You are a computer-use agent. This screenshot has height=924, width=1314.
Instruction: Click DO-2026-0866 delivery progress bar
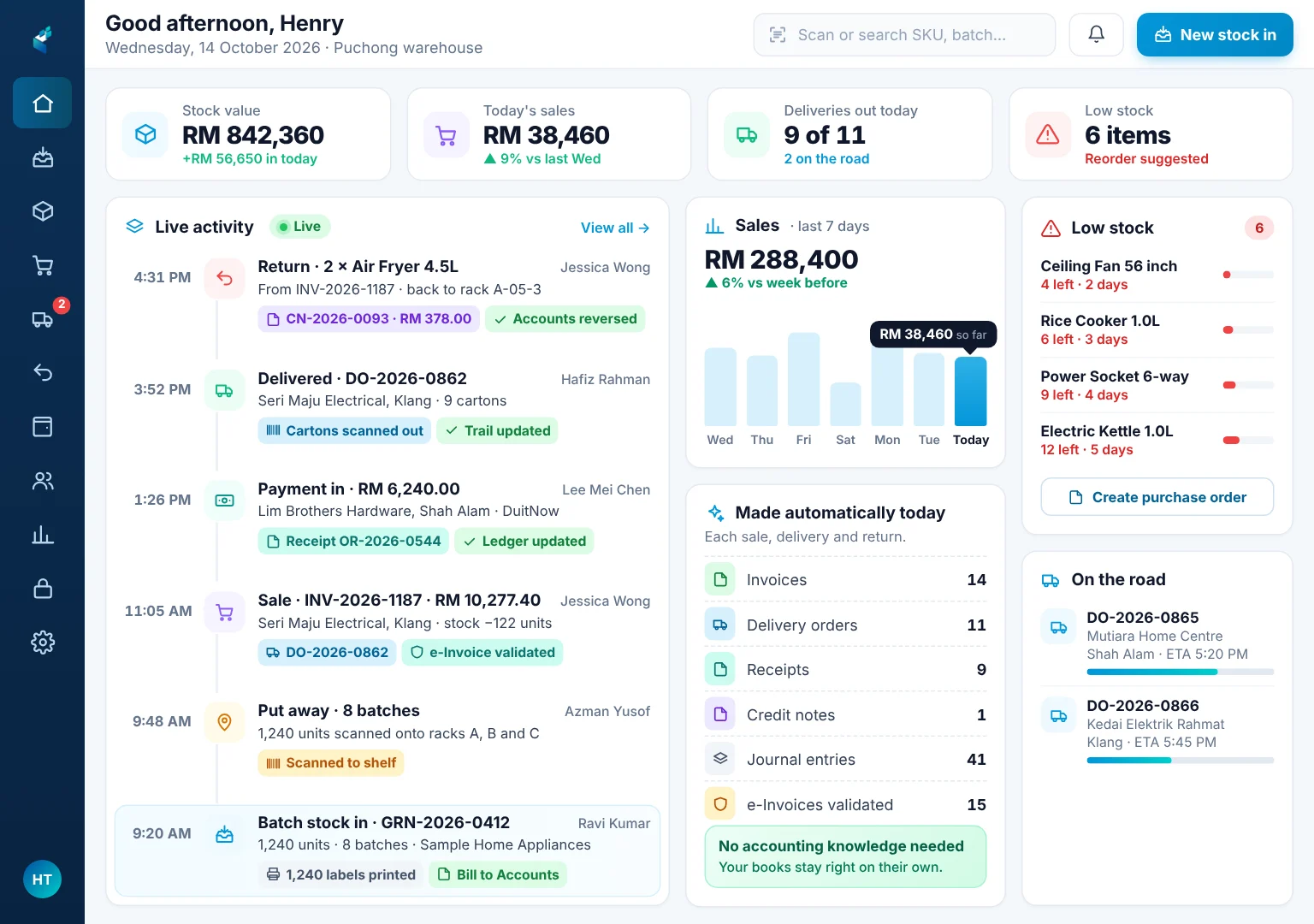1180,761
